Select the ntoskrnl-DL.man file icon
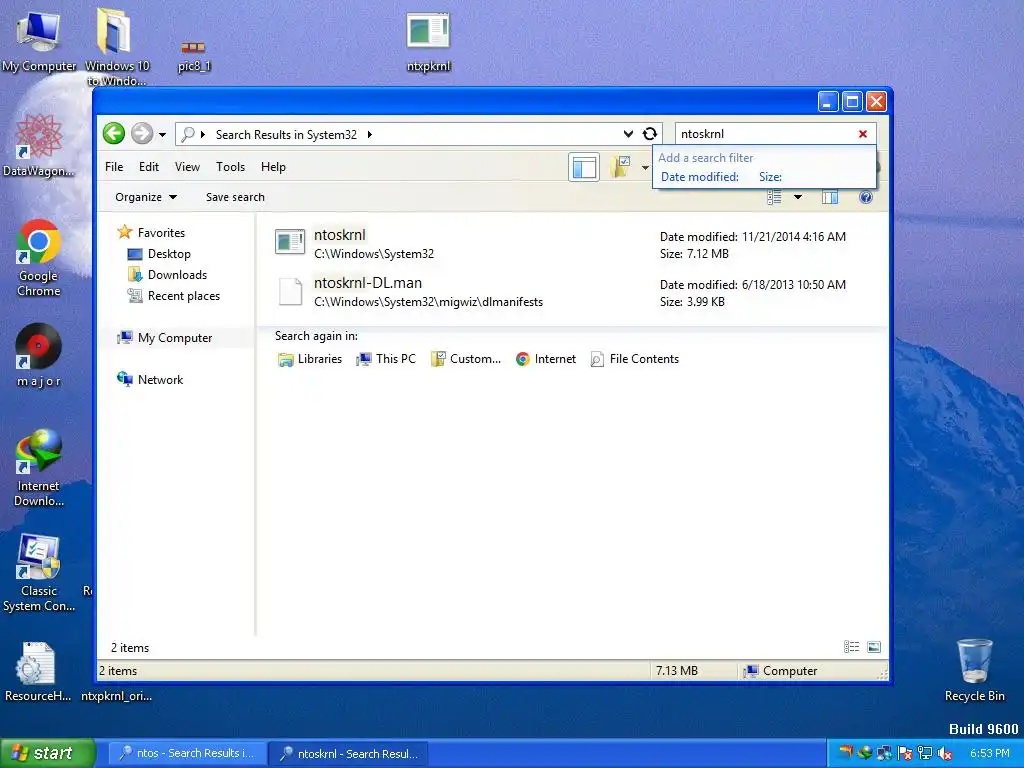Image resolution: width=1024 pixels, height=768 pixels. pyautogui.click(x=290, y=291)
